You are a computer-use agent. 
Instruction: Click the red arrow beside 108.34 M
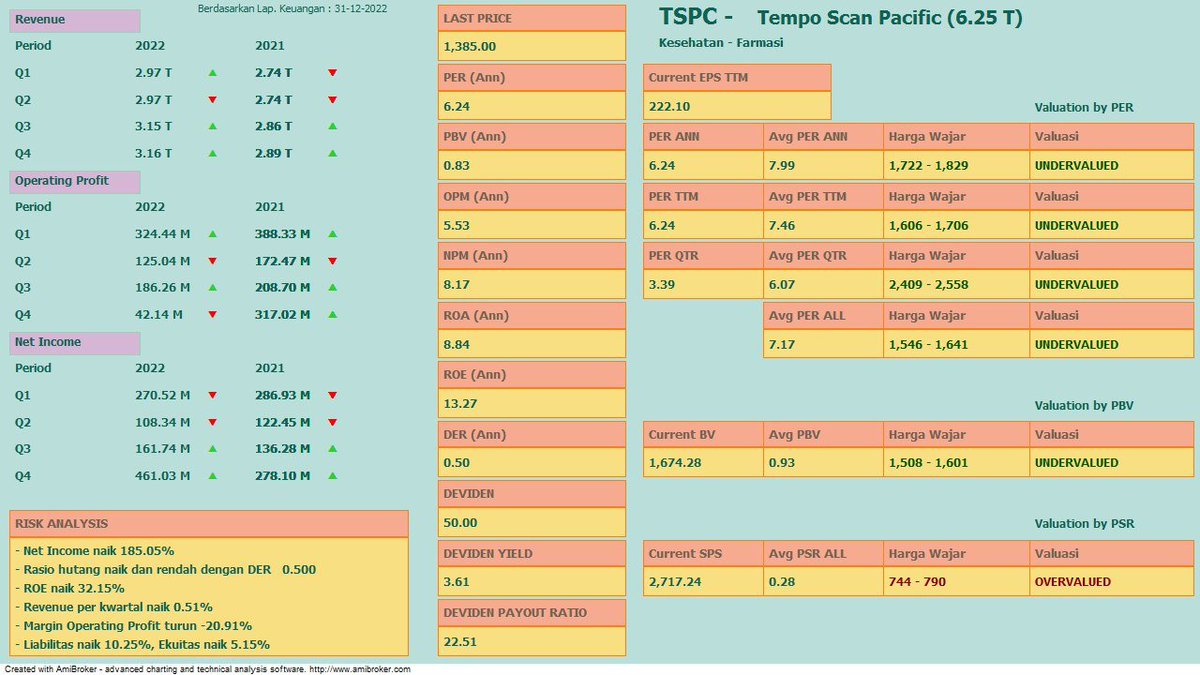tap(212, 422)
